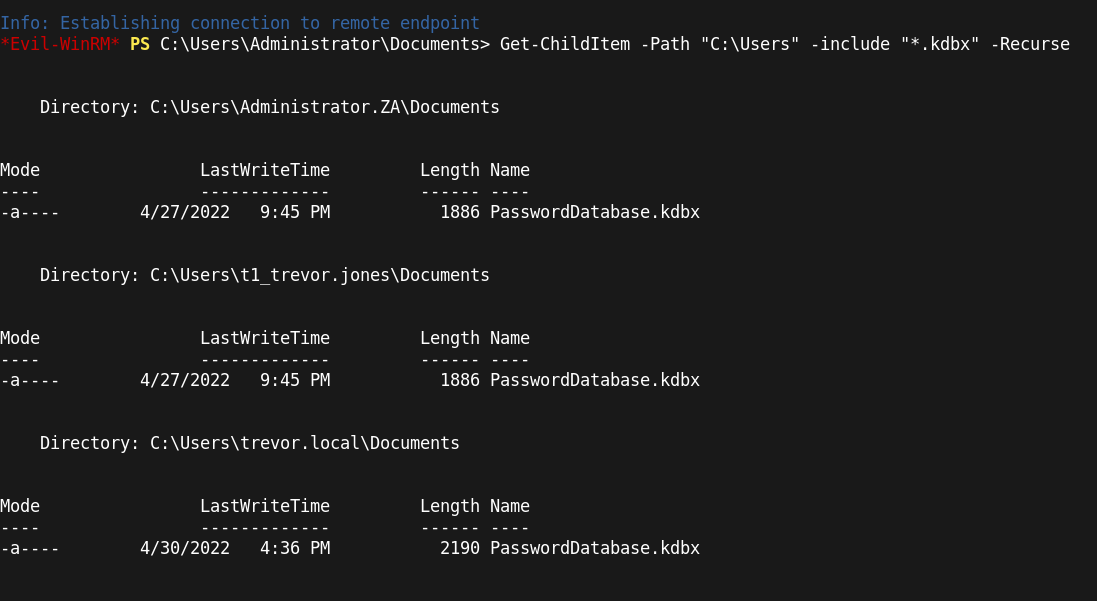Viewport: 1097px width, 601px height.
Task: Click the yellow PS prompt indicator
Action: [x=139, y=45]
